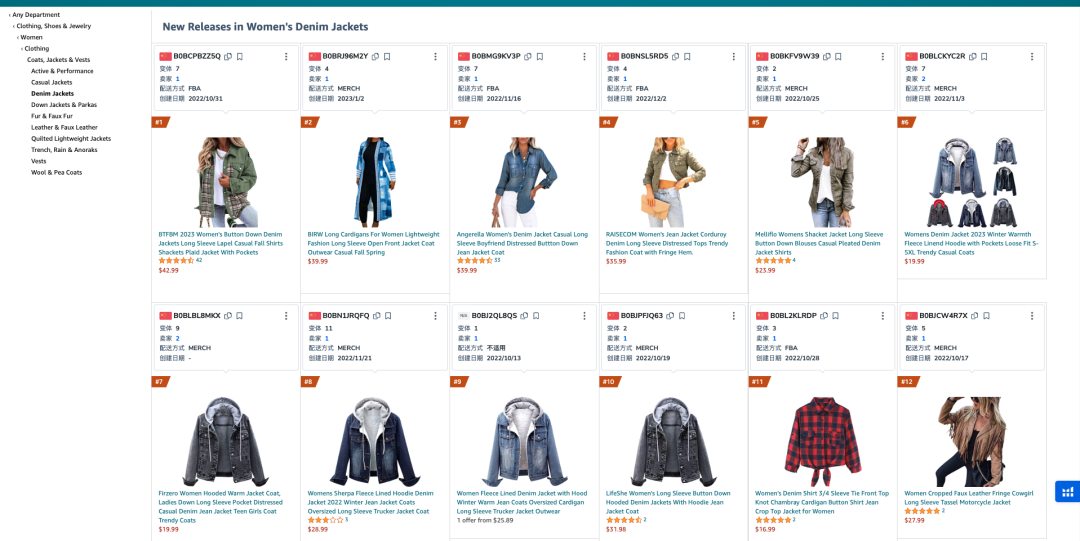Screen dimensions: 1080x541
Task: Bookmark product B0BRJ96M2Y
Action: pyautogui.click(x=388, y=56)
